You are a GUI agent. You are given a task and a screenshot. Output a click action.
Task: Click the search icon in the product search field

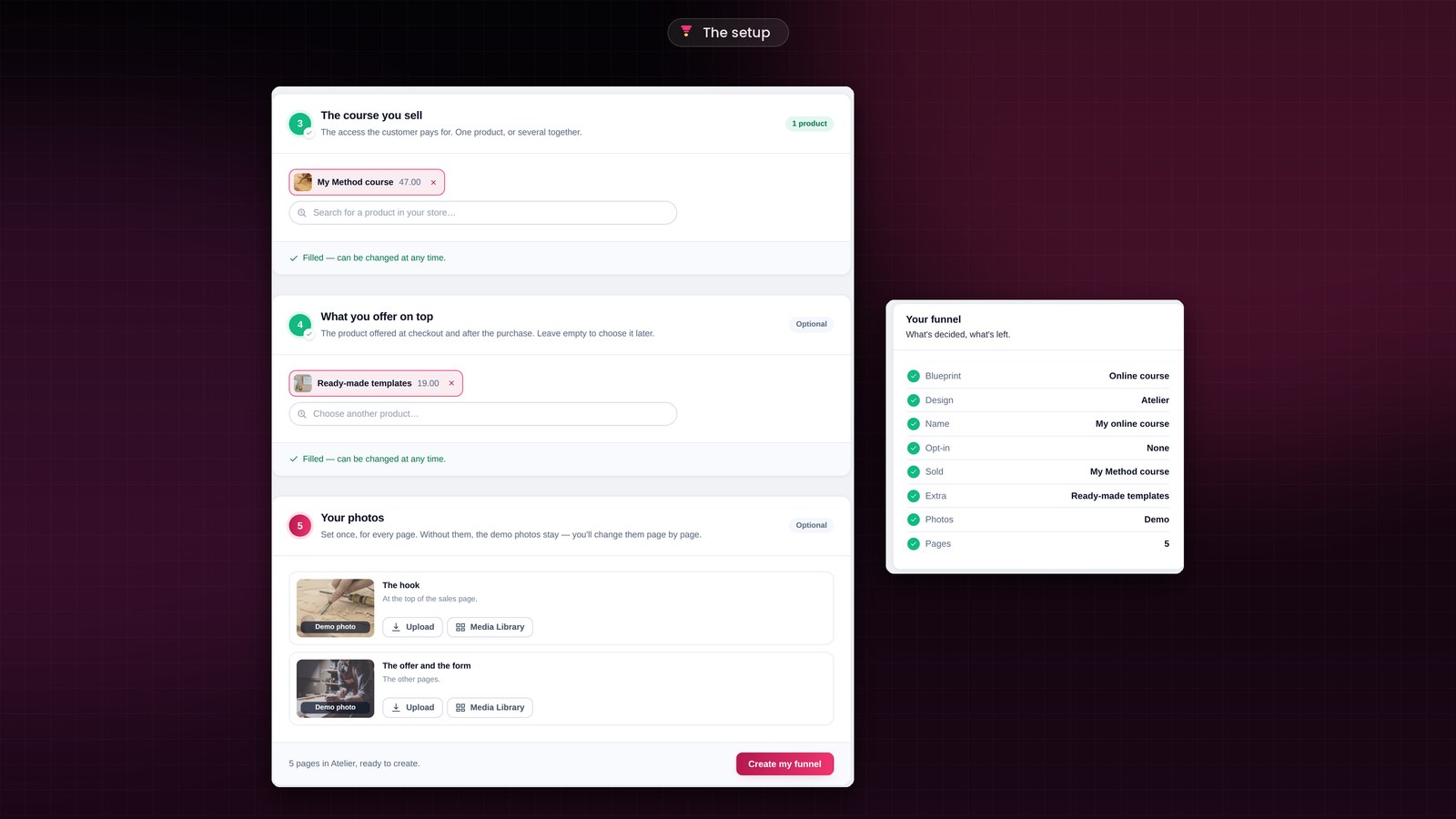coord(302,213)
